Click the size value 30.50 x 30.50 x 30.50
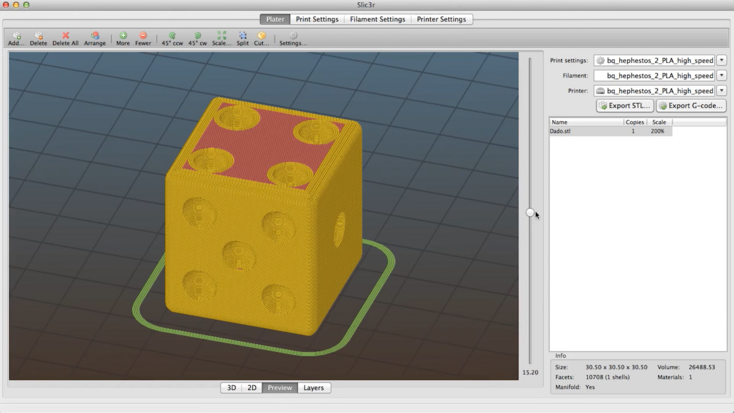The height and width of the screenshot is (413, 734). [617, 367]
